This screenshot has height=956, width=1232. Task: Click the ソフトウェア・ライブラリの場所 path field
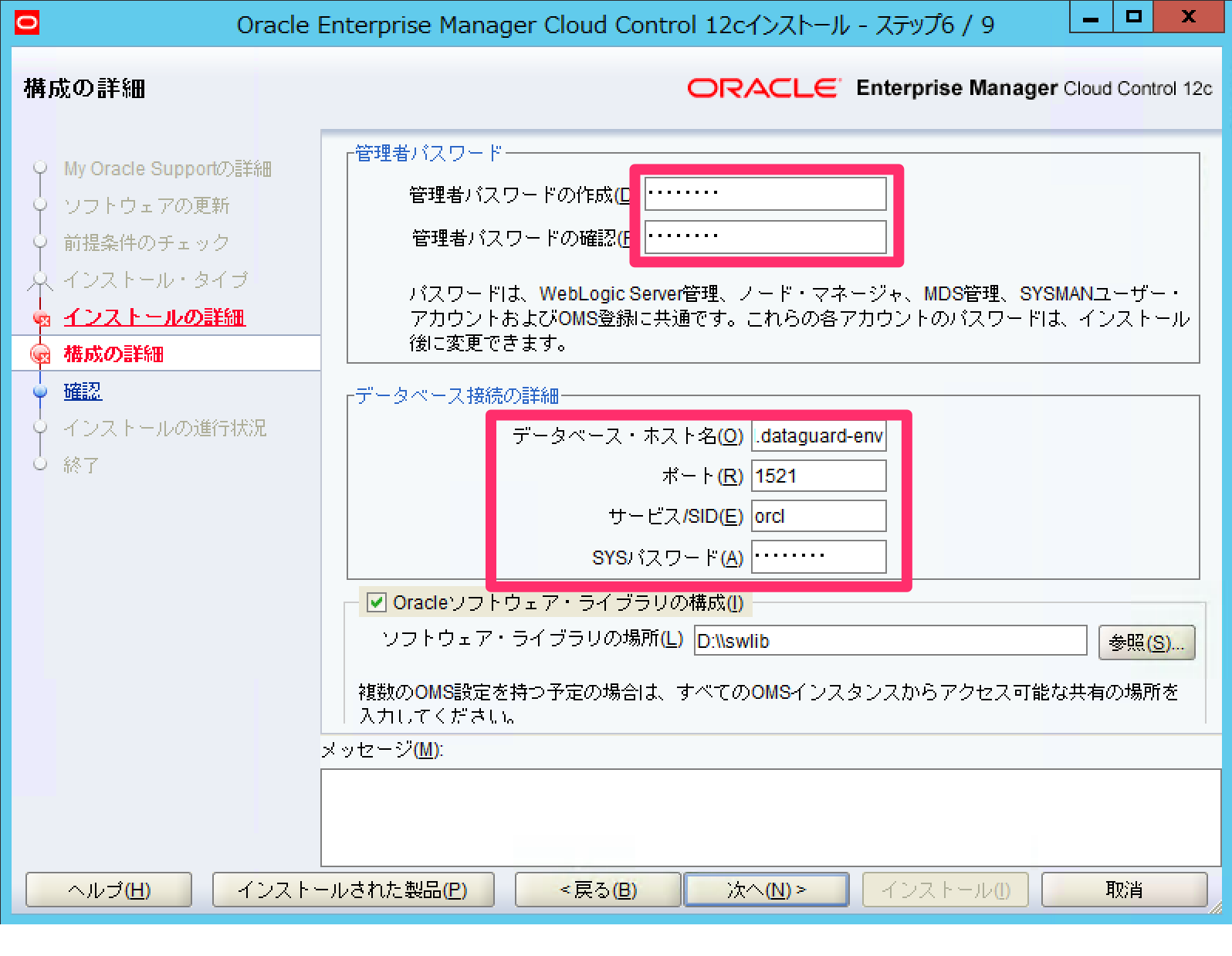(x=890, y=641)
